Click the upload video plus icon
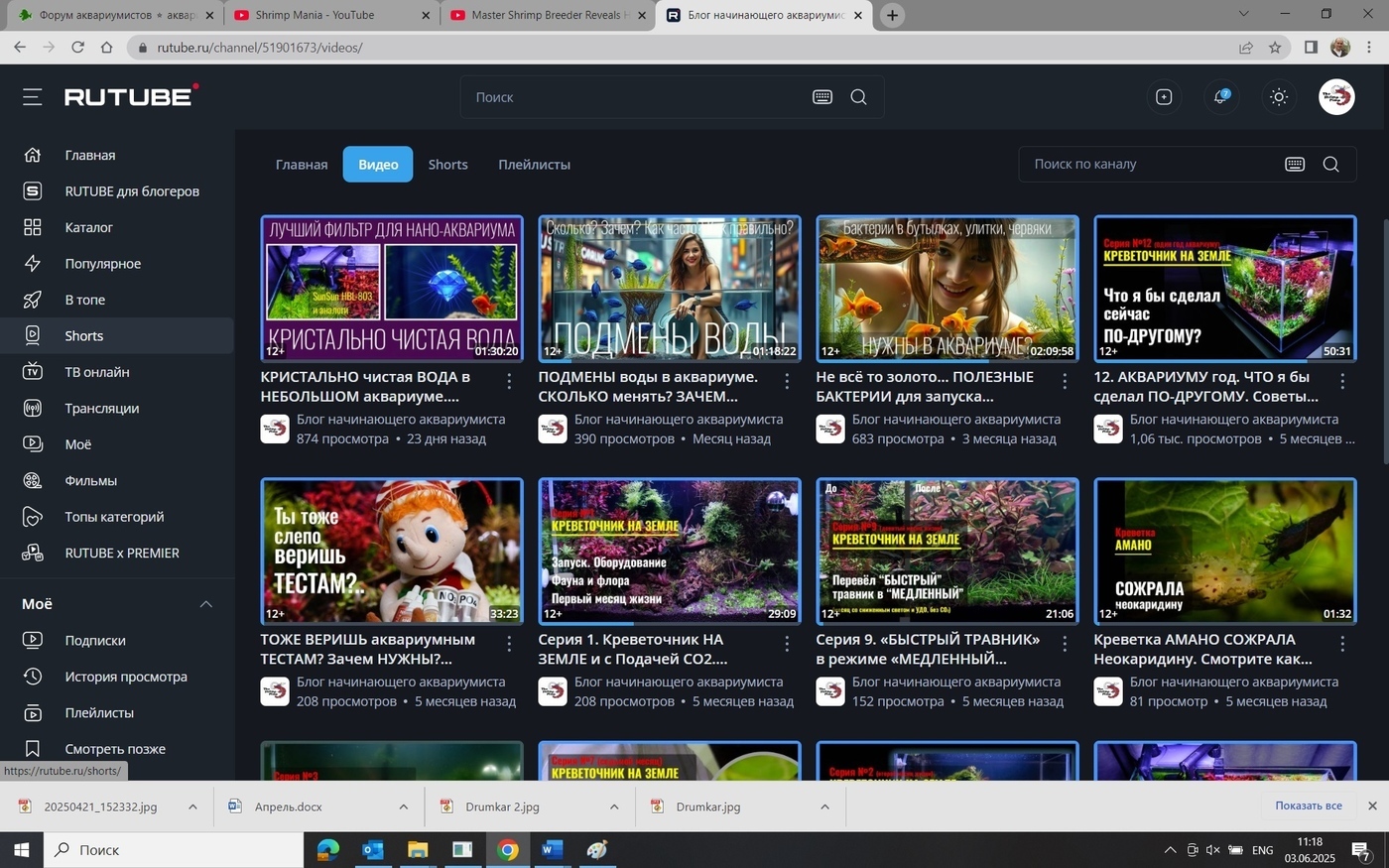 [1164, 96]
